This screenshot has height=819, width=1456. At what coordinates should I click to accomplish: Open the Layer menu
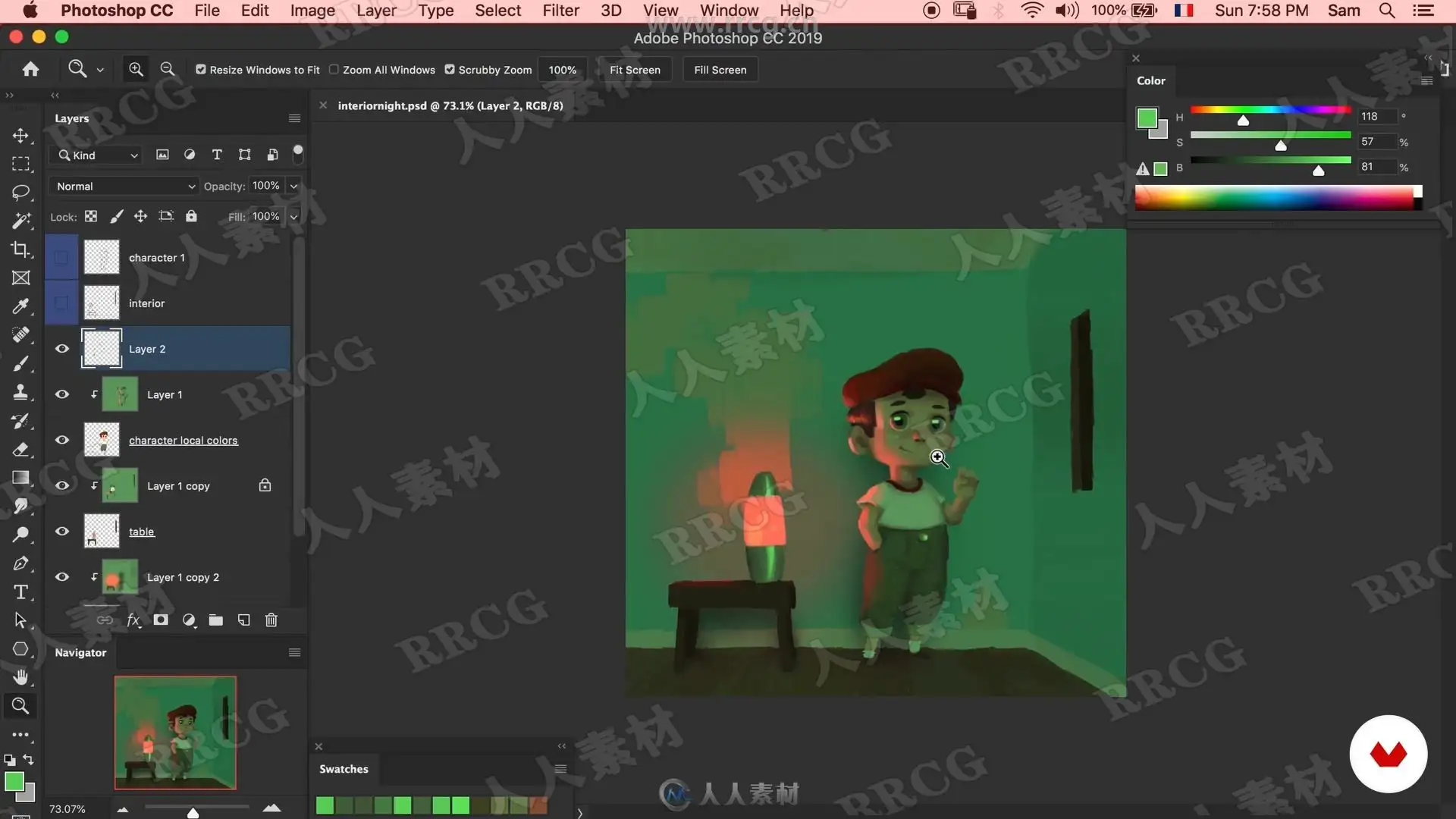pos(376,11)
